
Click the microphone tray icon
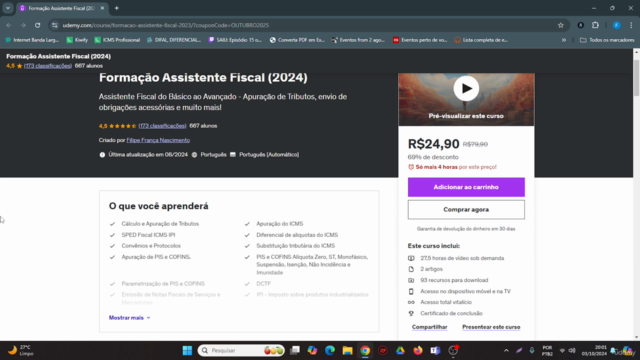[532, 350]
